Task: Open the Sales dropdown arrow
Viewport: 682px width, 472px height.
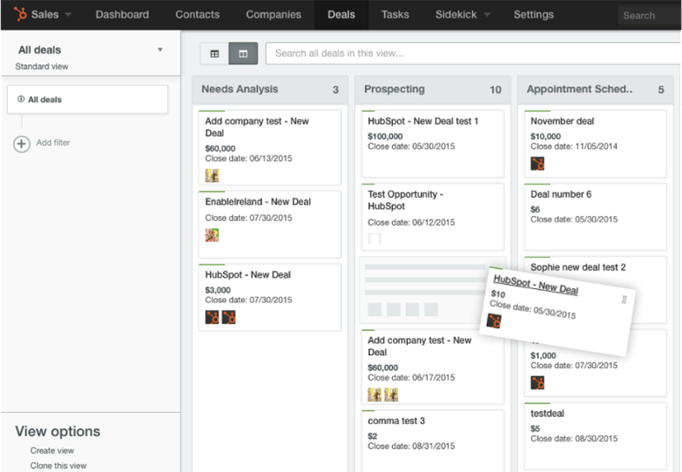Action: (x=68, y=14)
